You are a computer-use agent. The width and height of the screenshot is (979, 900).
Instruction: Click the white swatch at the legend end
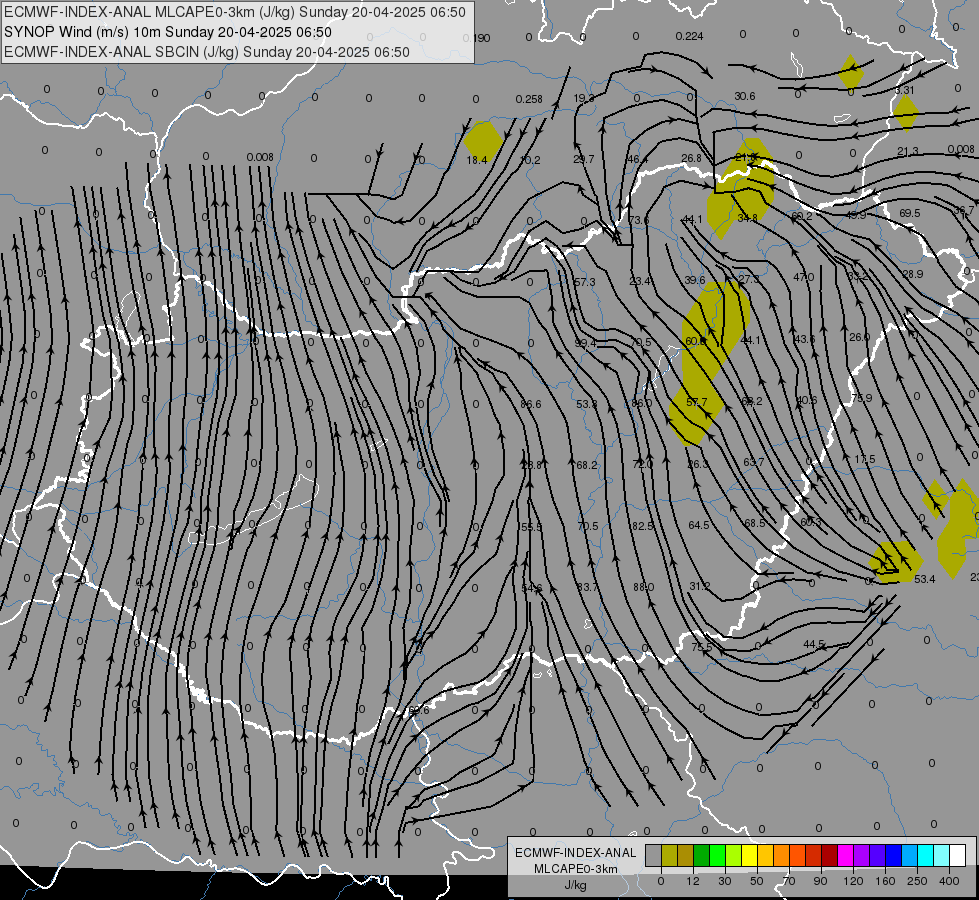[x=958, y=855]
